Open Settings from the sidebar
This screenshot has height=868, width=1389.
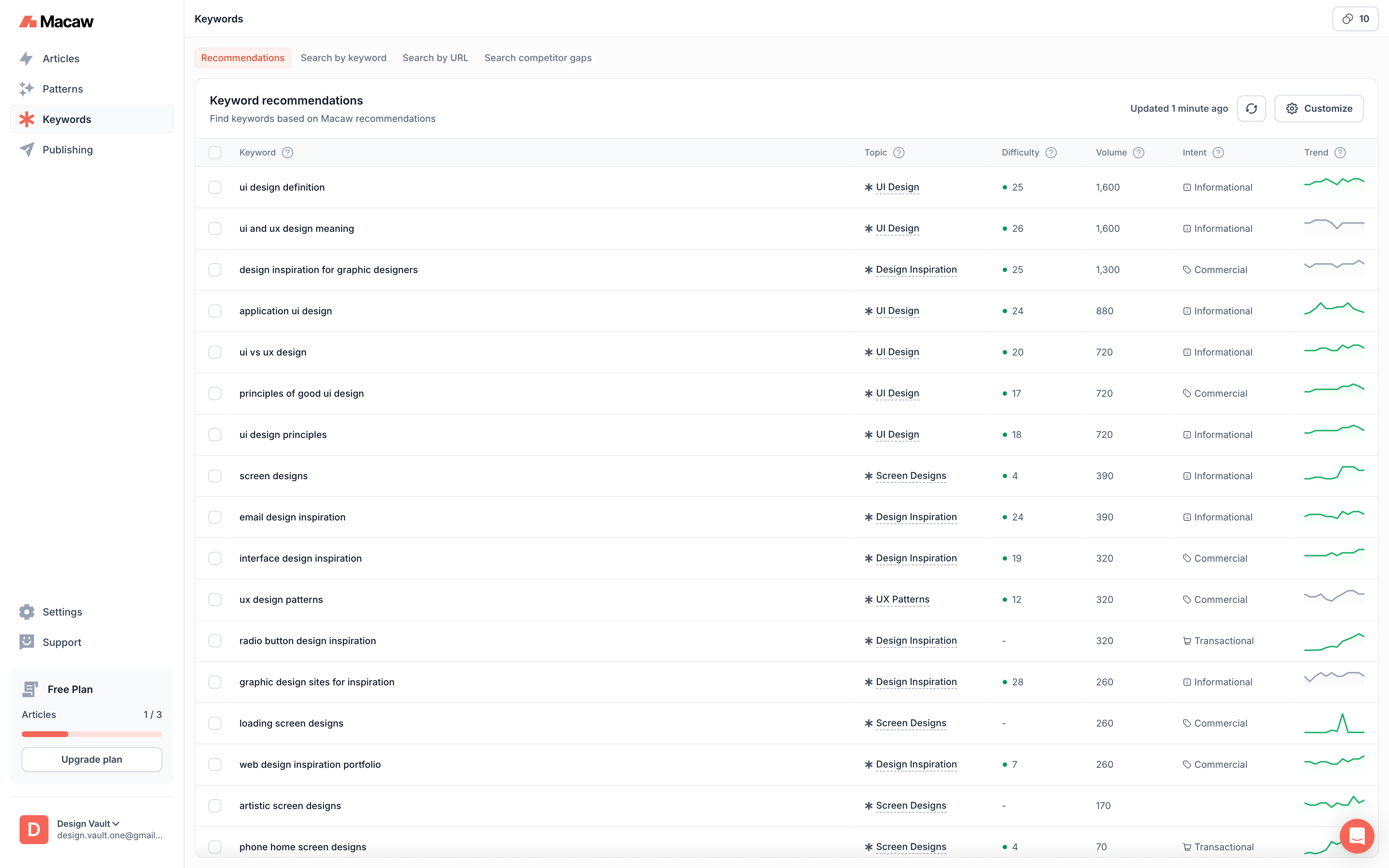tap(62, 612)
